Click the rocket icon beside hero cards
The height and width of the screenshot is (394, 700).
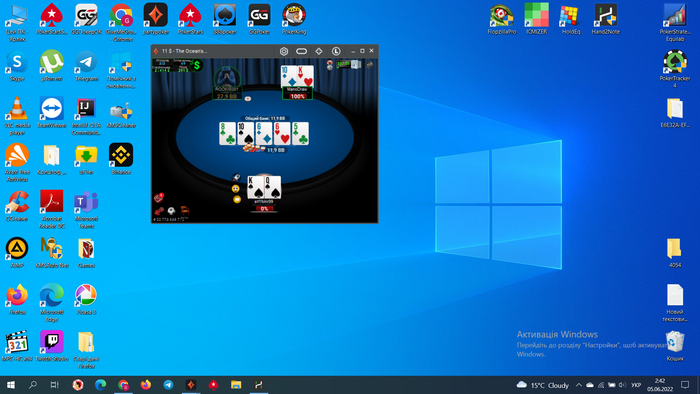(236, 178)
